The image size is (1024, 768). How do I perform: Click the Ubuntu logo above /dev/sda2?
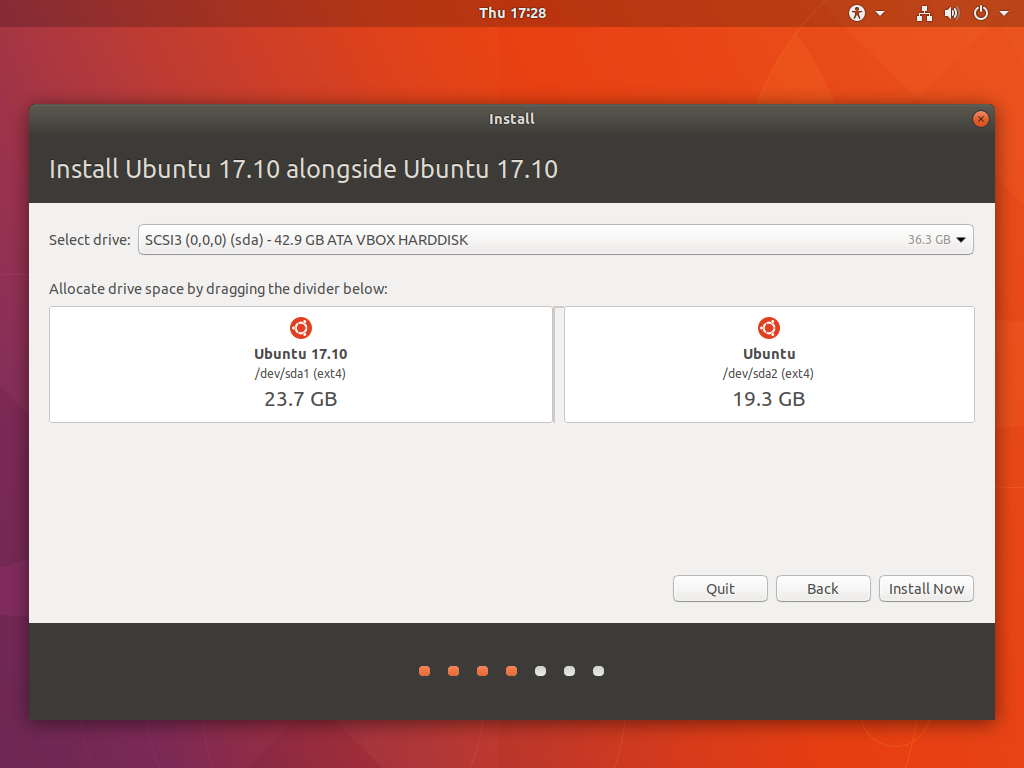pos(769,328)
